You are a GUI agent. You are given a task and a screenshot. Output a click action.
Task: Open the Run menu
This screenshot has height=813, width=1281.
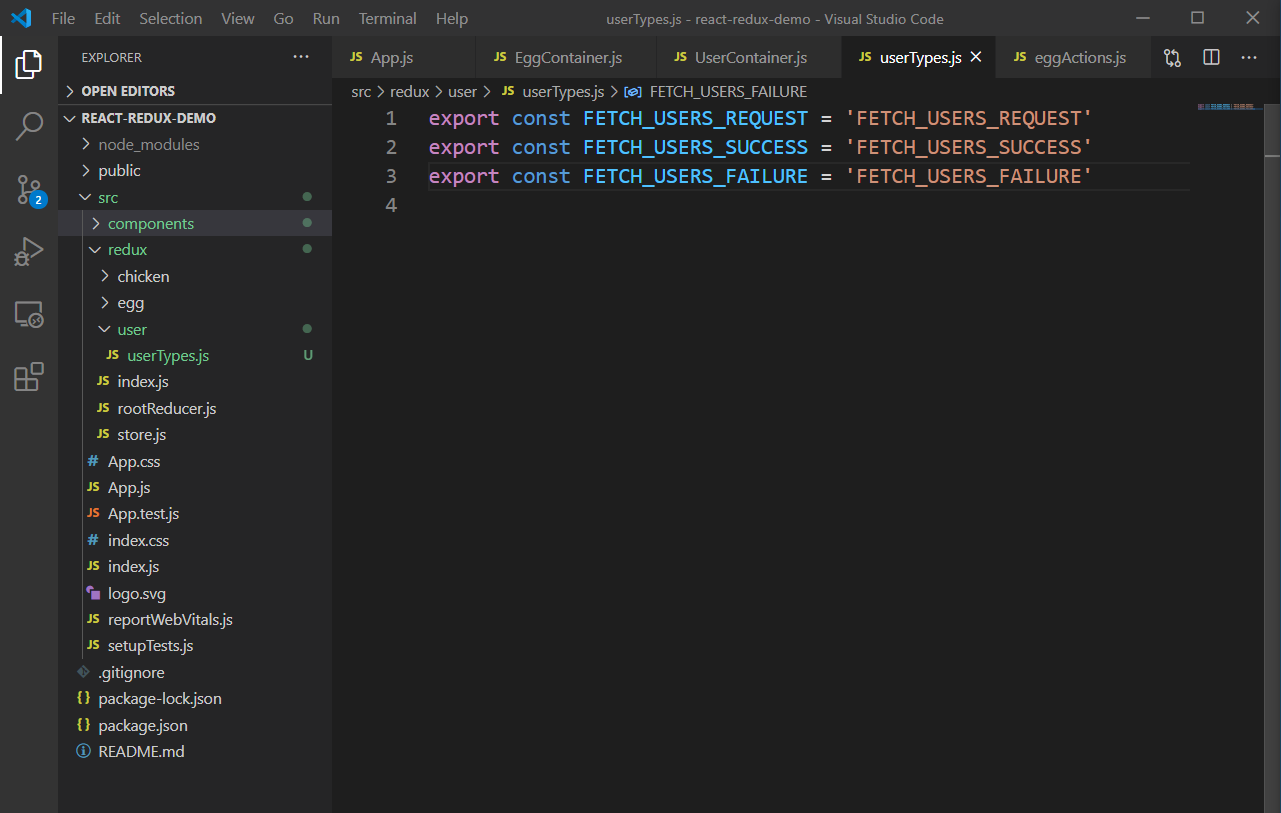click(x=326, y=18)
